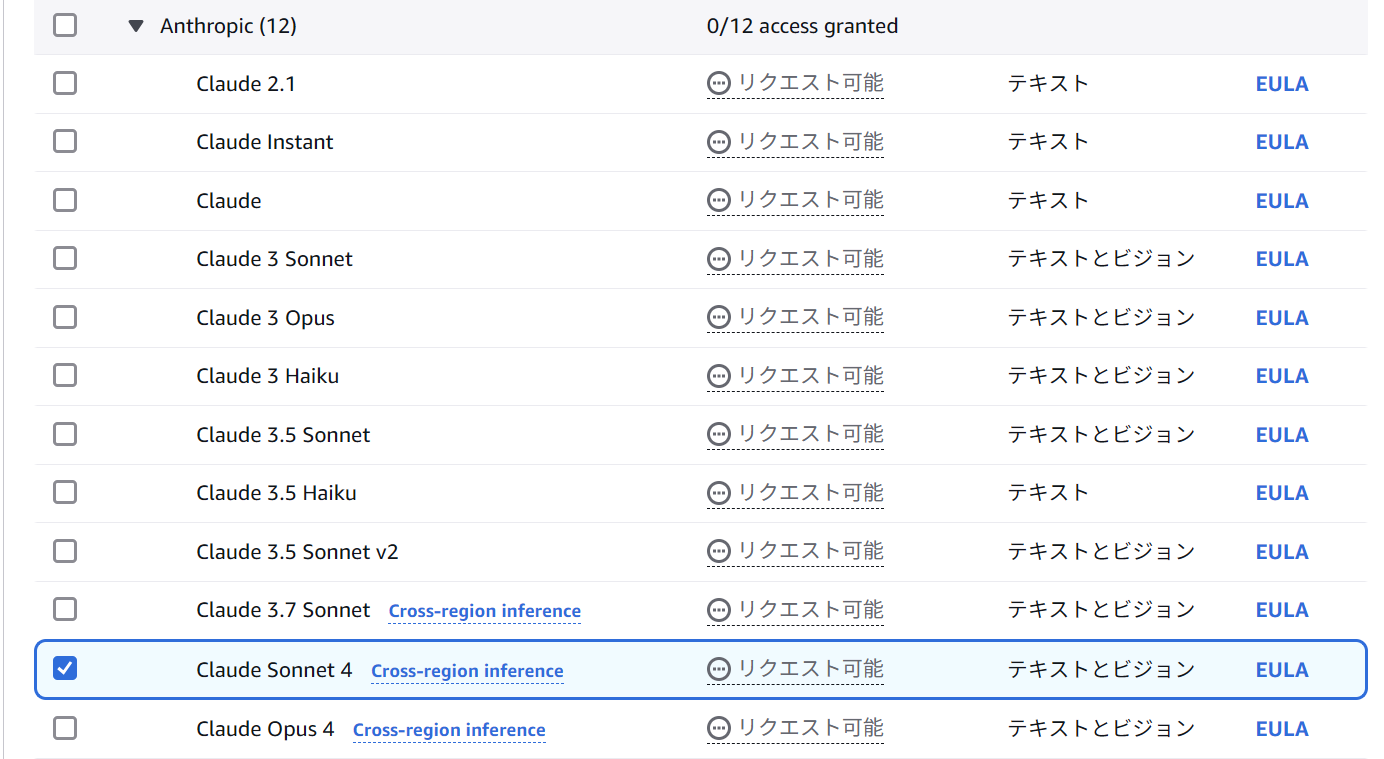Click リクエスト可能 text for Claude Sonnet 4
The width and height of the screenshot is (1384, 759).
[x=811, y=669]
